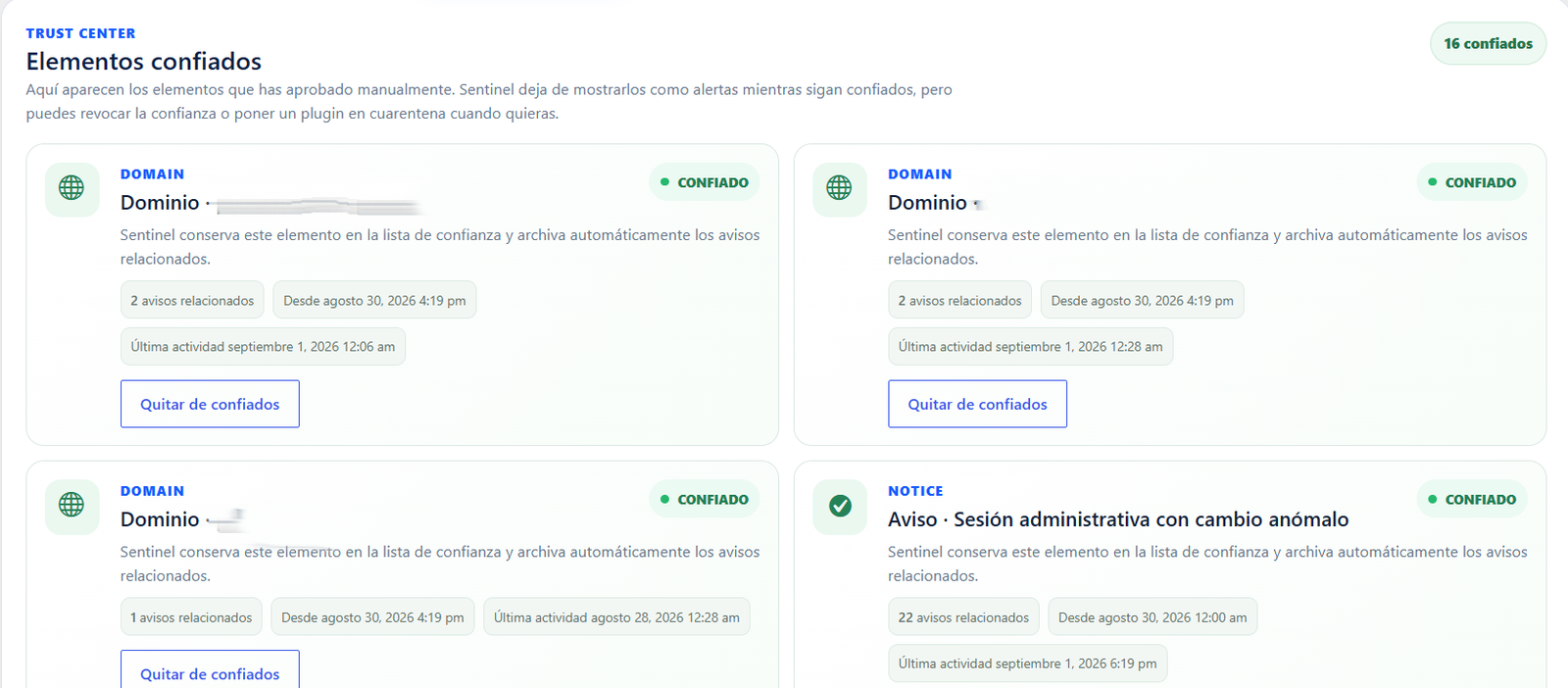Click 2 avisos relacionados above Última actividad septiembre 12:28 am
1568x688 pixels.
pyautogui.click(x=959, y=301)
